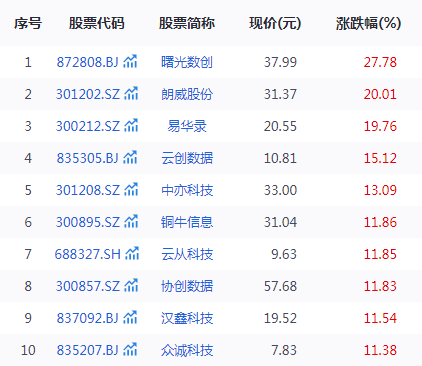The width and height of the screenshot is (422, 366).
Task: Open stock code 300212.SZ
Action: click(88, 126)
